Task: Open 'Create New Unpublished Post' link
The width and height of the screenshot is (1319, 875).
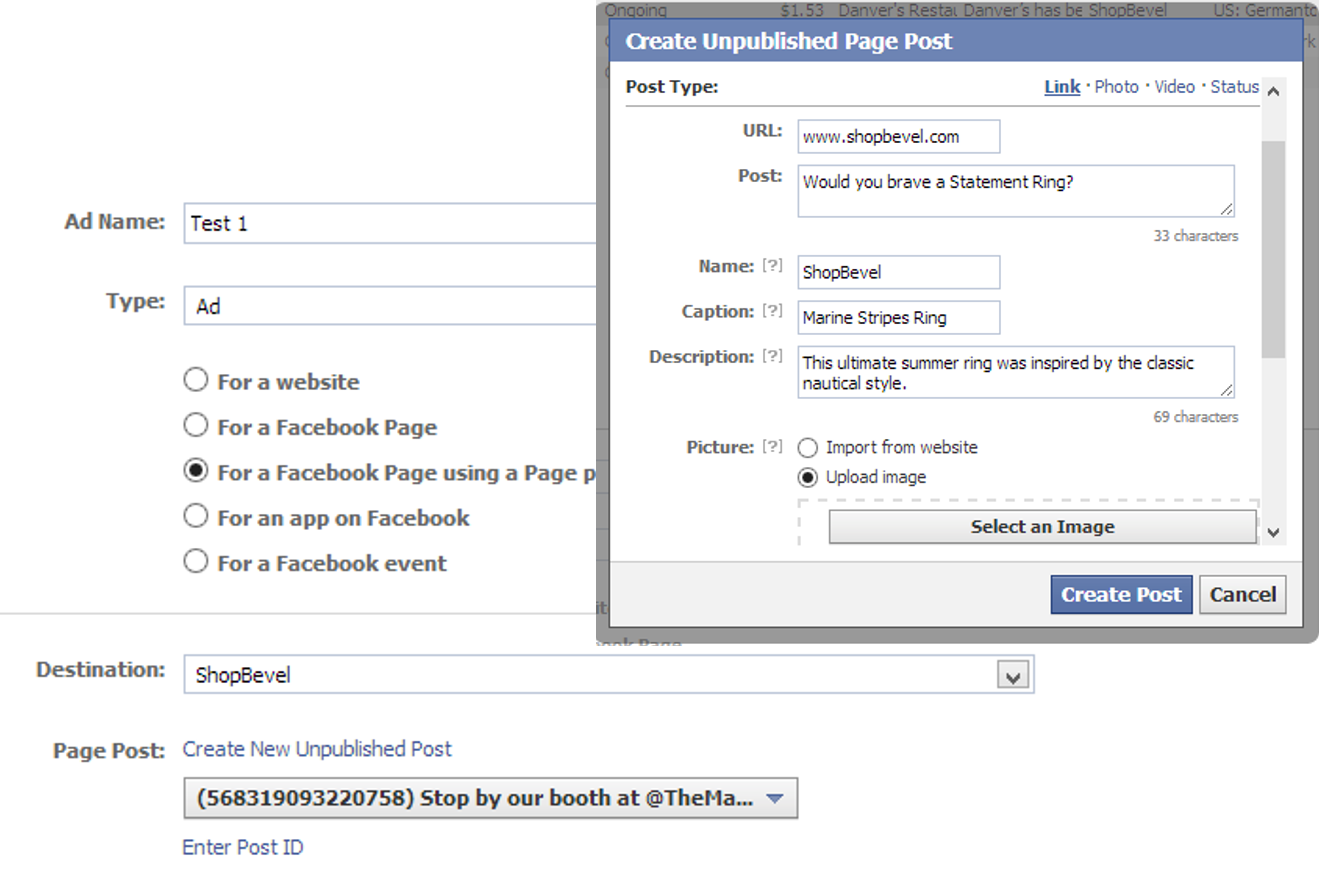Action: pyautogui.click(x=316, y=749)
